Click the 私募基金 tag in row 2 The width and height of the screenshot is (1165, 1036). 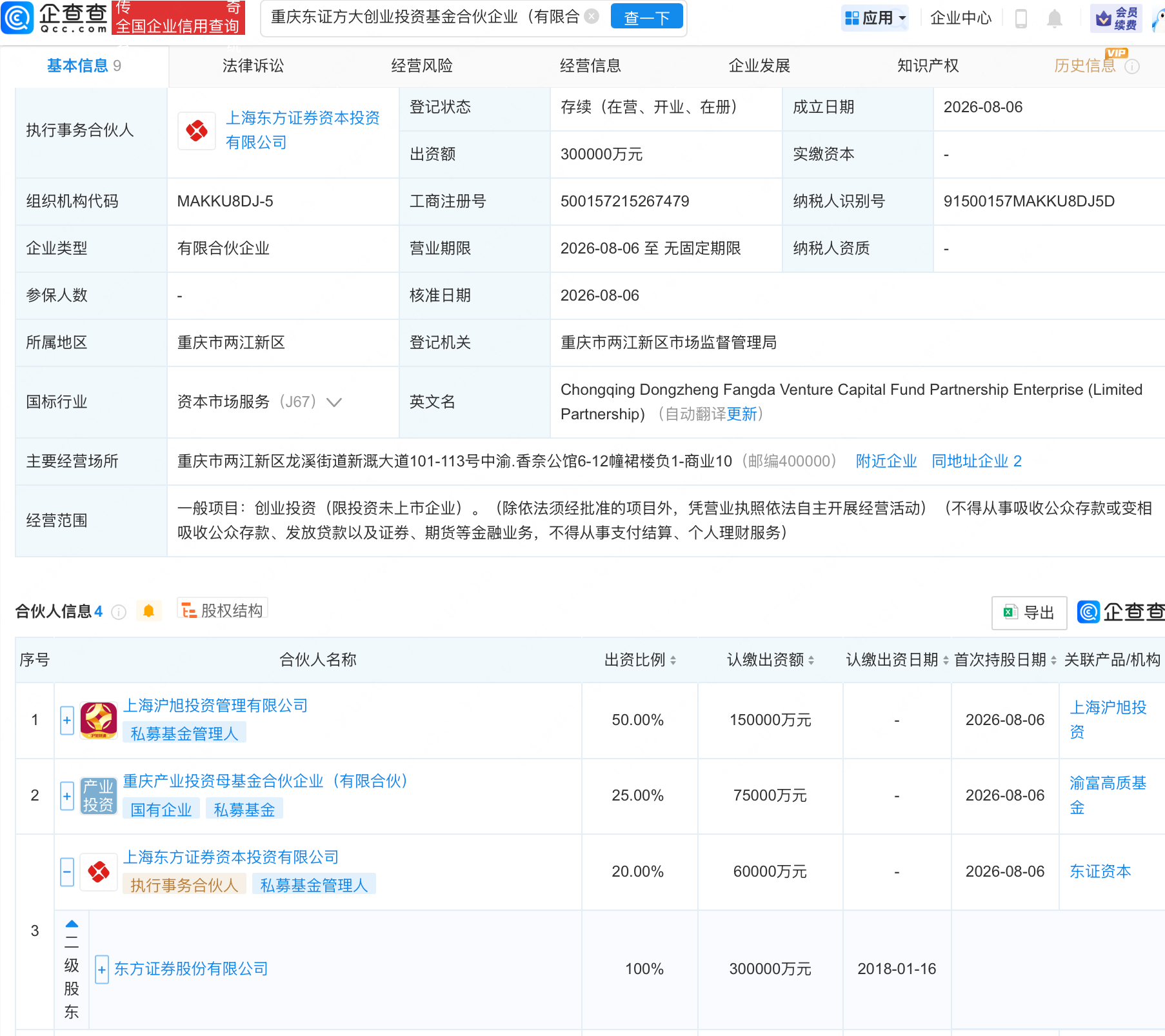pyautogui.click(x=244, y=810)
